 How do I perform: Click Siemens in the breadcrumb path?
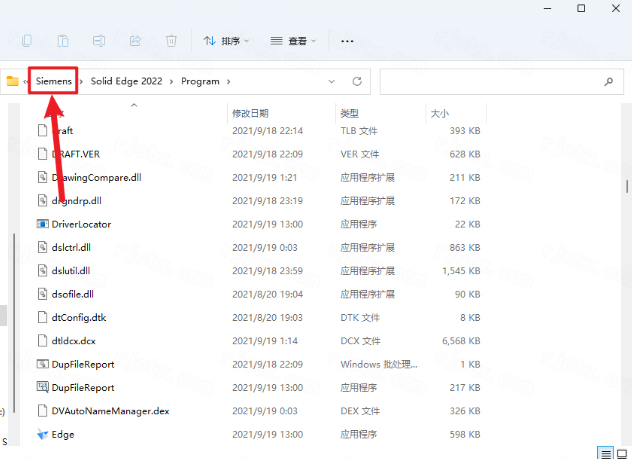54,81
